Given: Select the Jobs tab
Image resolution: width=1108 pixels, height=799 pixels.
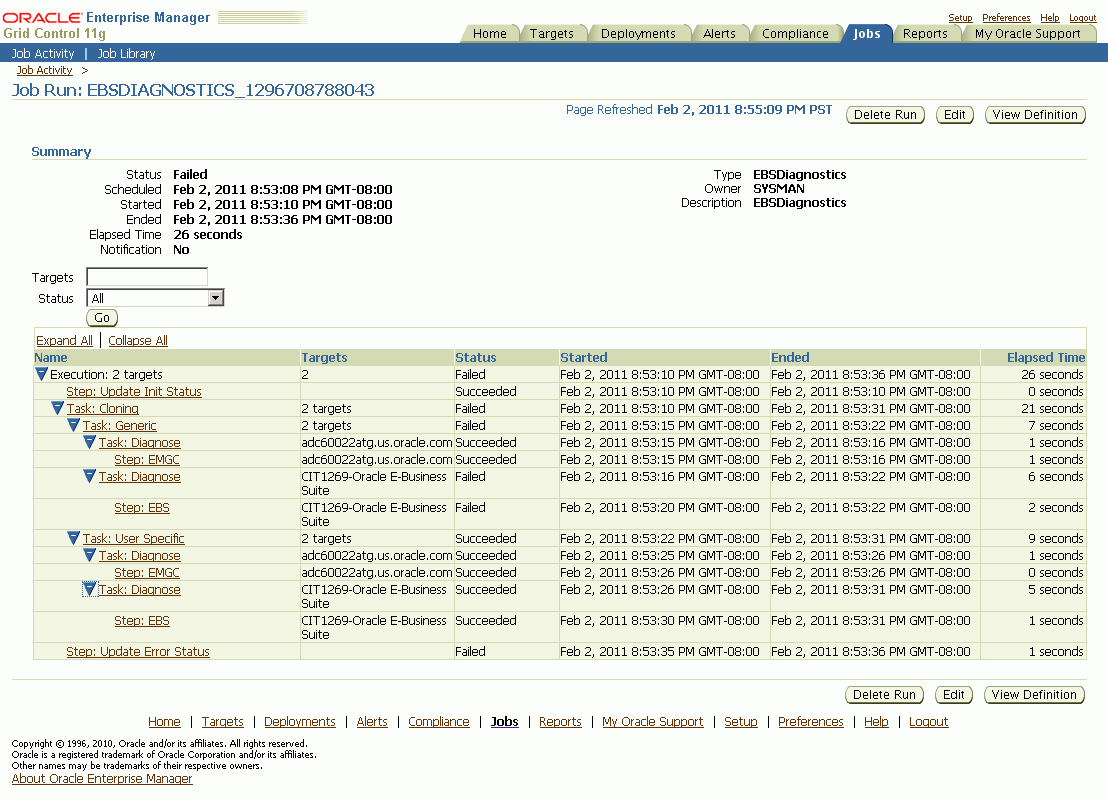Looking at the screenshot, I should [x=866, y=33].
